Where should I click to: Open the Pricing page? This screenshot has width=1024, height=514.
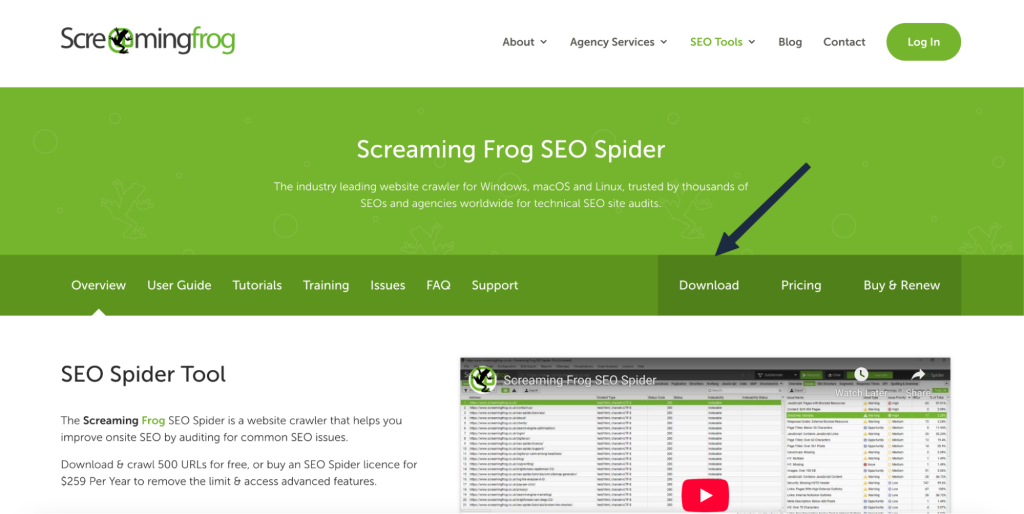[x=801, y=285]
